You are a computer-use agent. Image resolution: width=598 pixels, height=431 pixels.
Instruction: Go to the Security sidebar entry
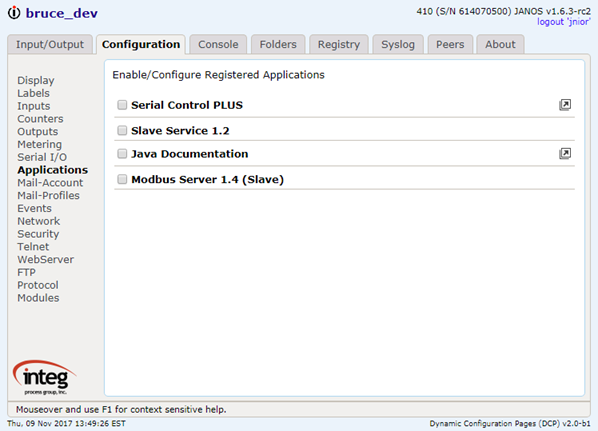coord(38,234)
